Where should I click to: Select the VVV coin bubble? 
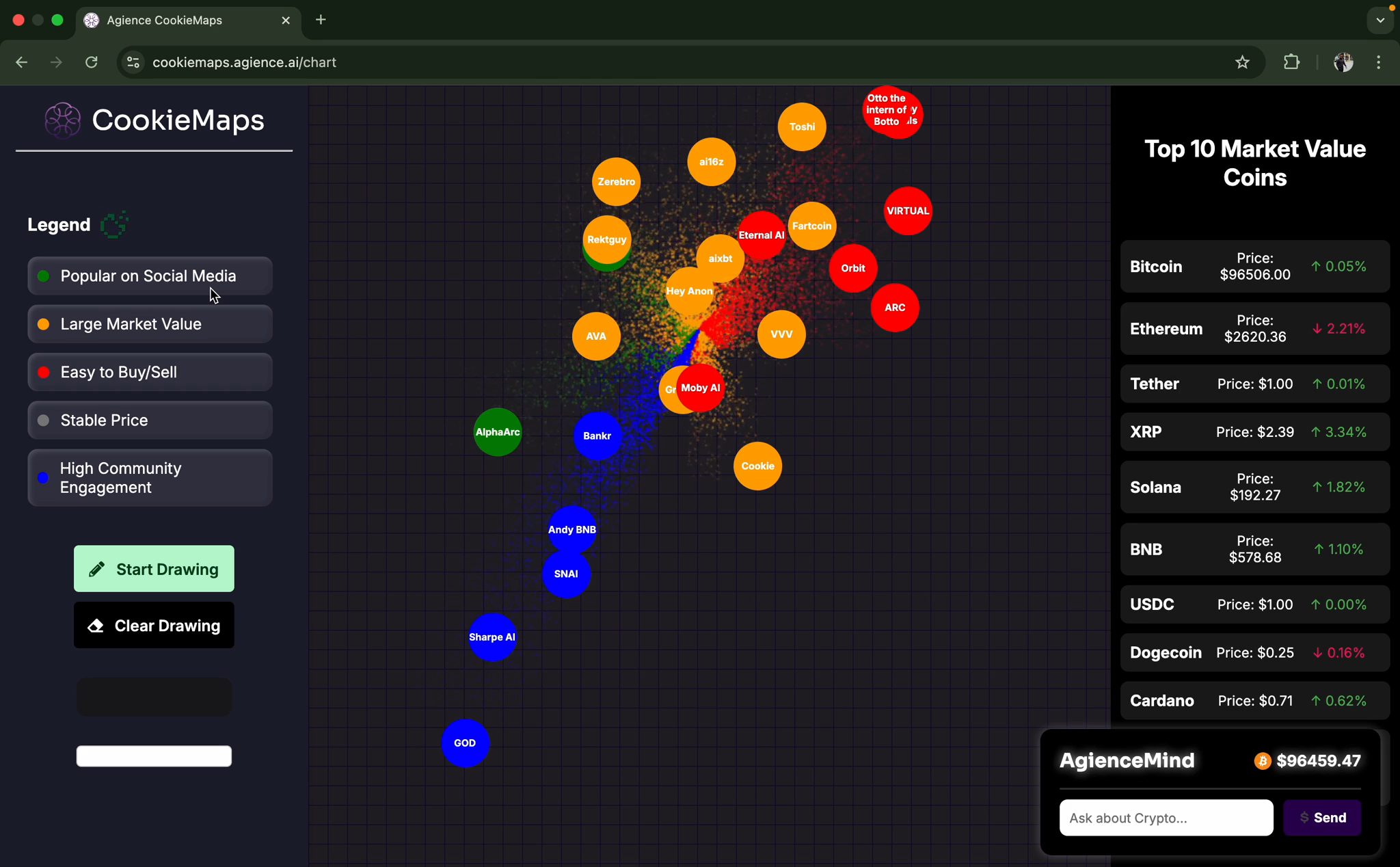(x=781, y=334)
